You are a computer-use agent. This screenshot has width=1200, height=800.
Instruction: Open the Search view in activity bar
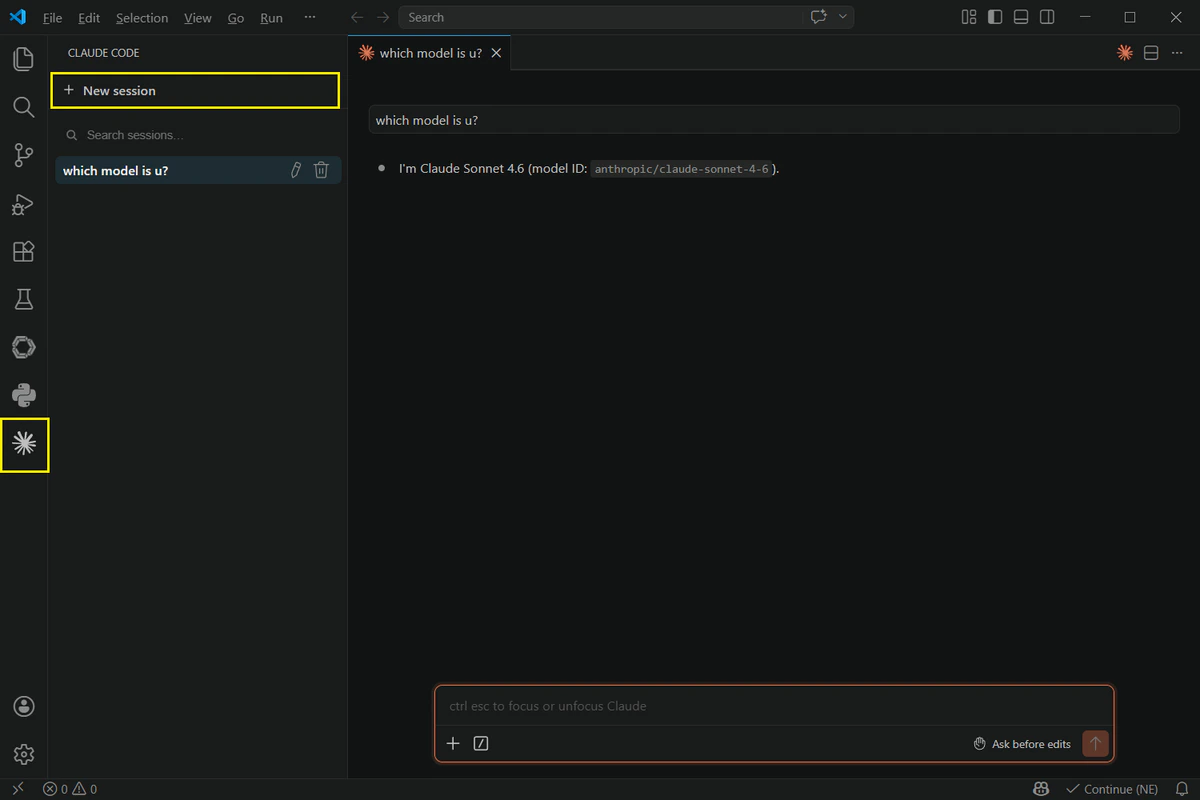click(24, 107)
